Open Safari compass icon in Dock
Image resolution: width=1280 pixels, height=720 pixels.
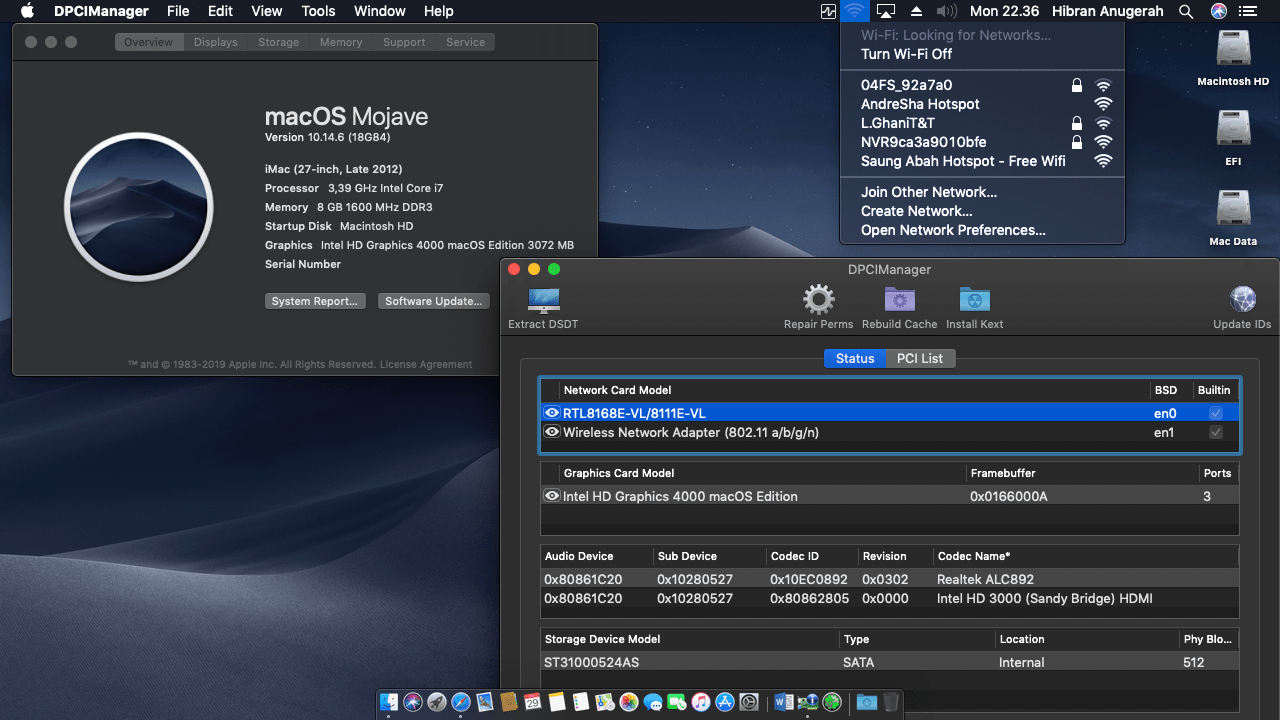coord(461,702)
